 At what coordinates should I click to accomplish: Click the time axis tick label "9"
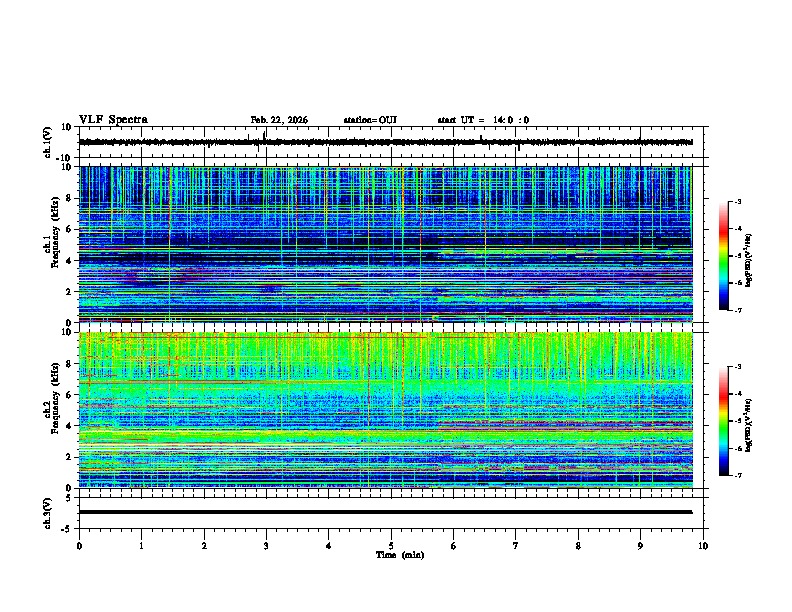pos(640,546)
